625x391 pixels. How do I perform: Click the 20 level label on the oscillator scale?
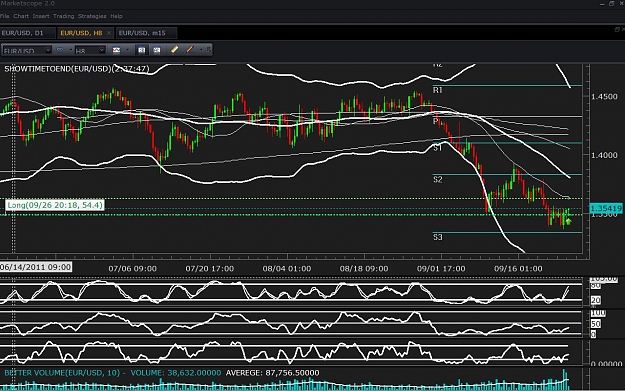coord(596,300)
